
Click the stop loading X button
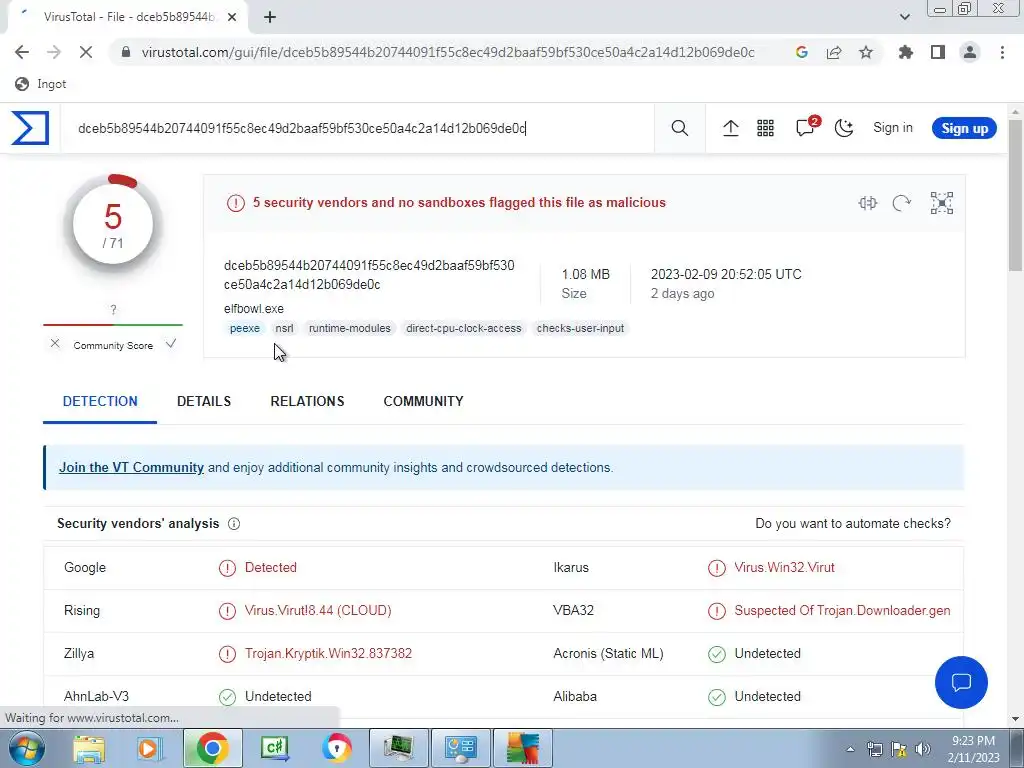[x=86, y=52]
